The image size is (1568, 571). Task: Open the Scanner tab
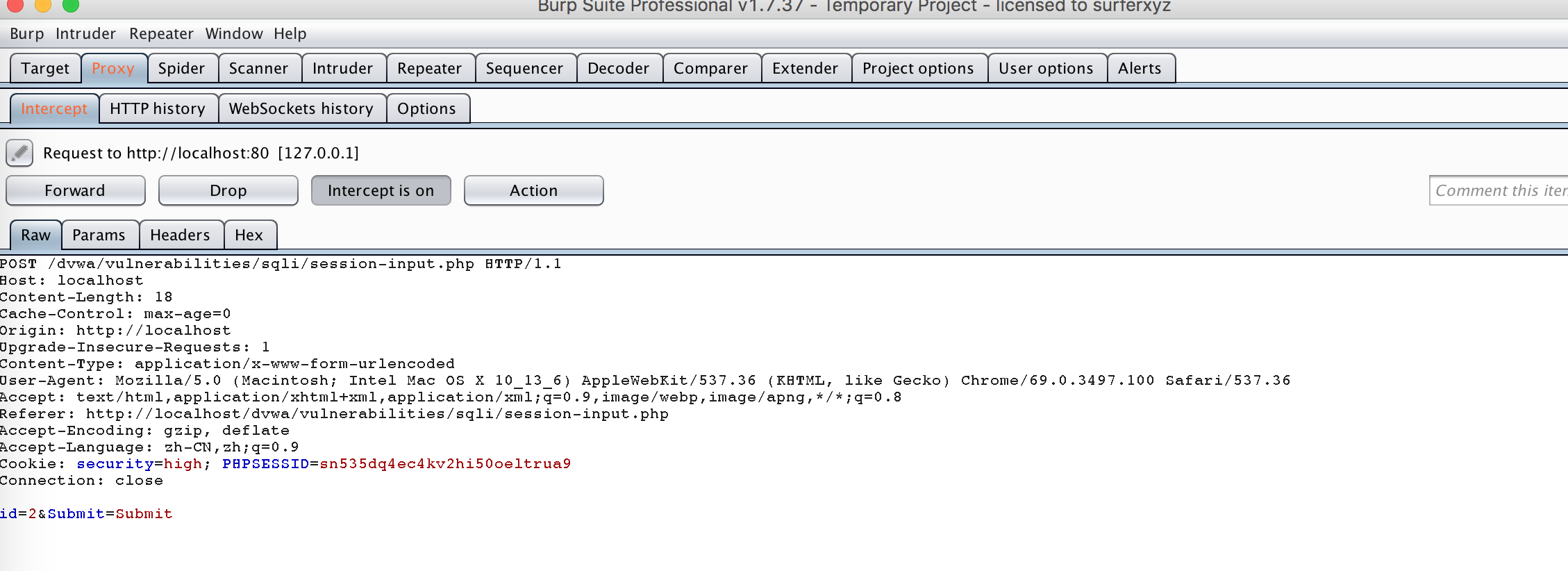[258, 68]
